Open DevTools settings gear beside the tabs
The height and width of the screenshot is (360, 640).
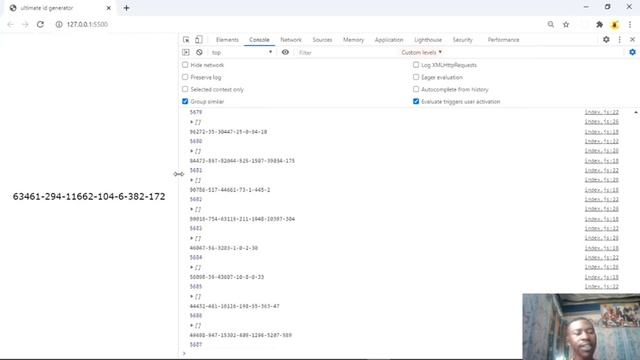pyautogui.click(x=606, y=40)
